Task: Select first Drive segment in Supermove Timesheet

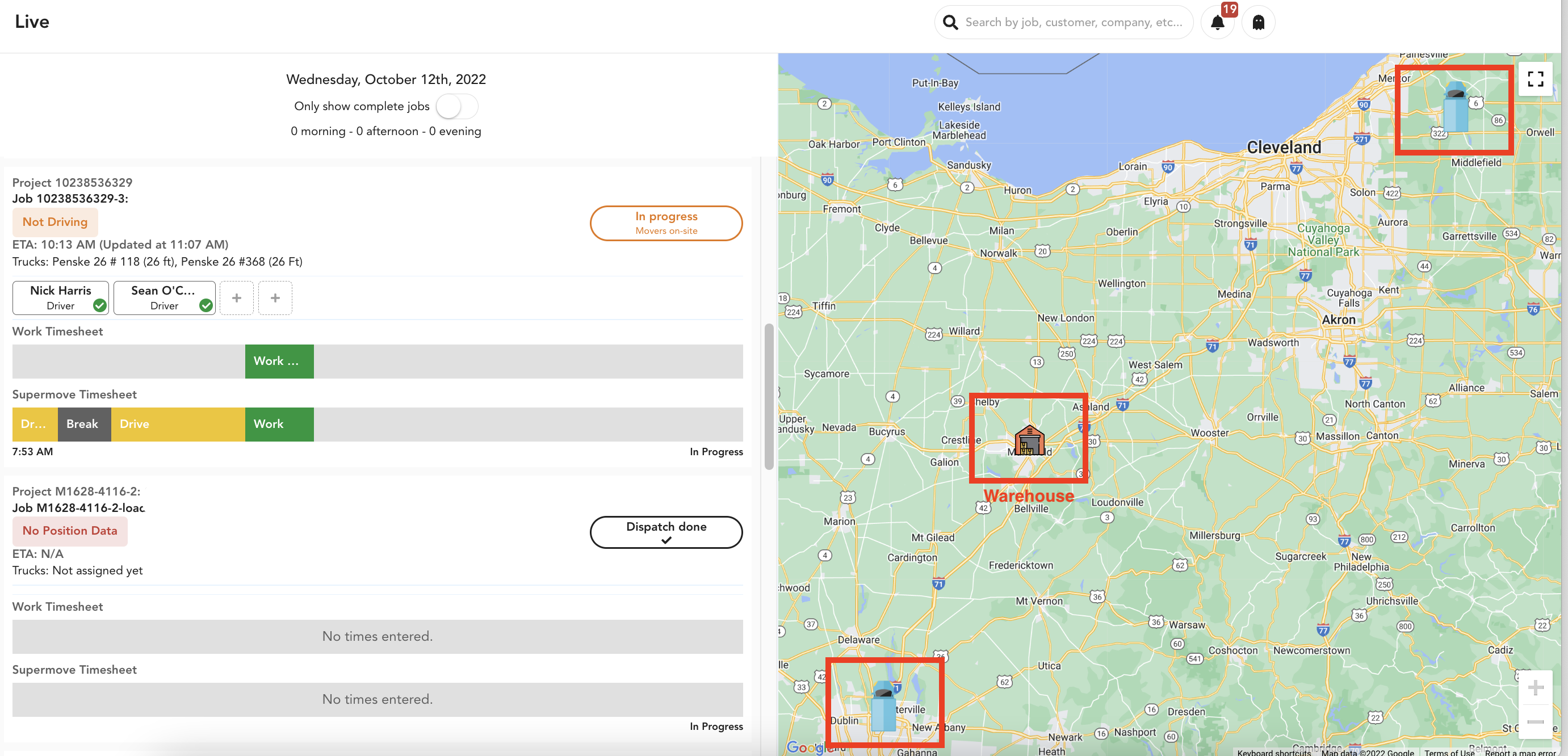Action: [x=35, y=425]
